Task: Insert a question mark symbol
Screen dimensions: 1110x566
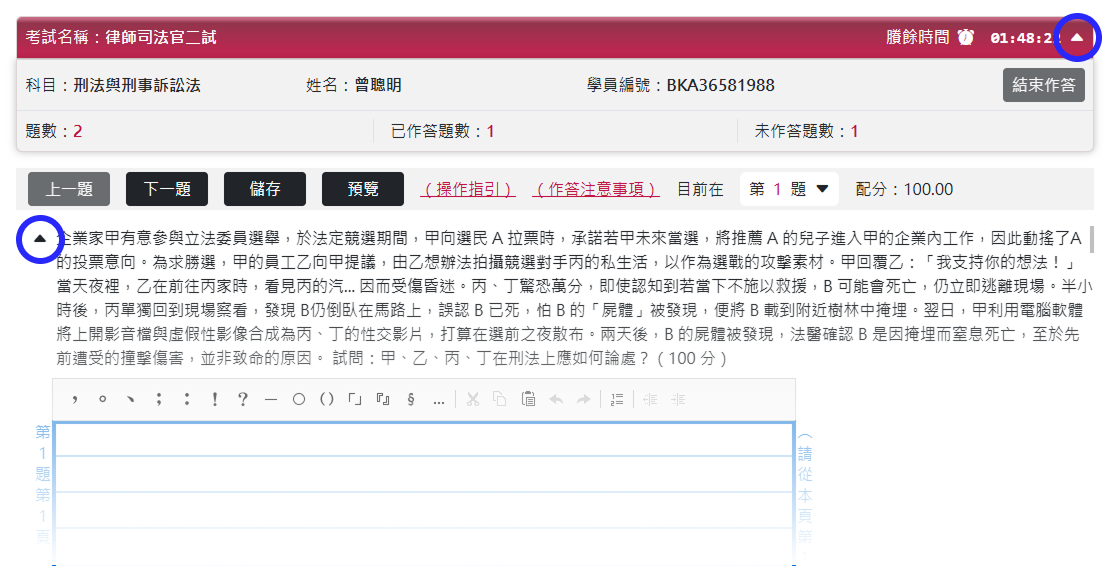Action: pos(243,400)
